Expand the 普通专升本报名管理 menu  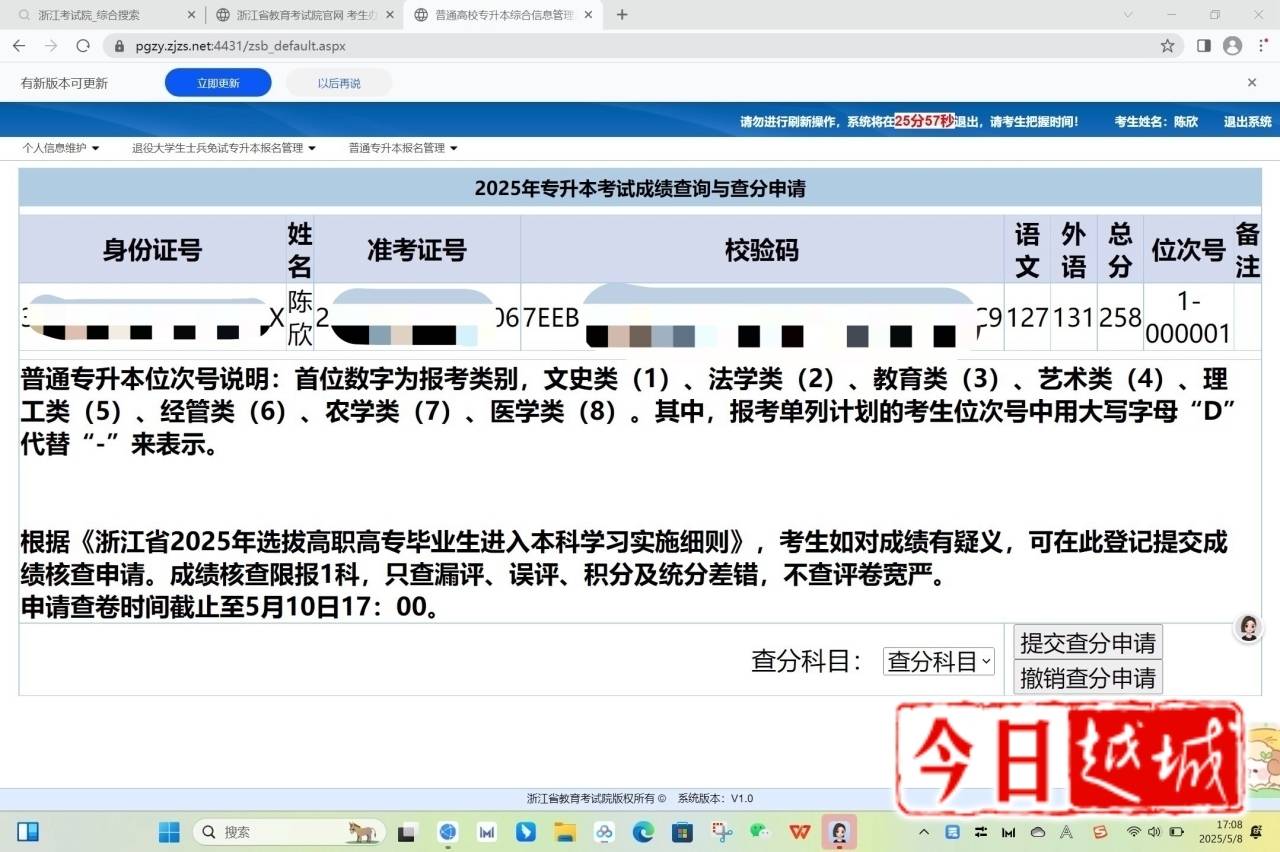[403, 148]
